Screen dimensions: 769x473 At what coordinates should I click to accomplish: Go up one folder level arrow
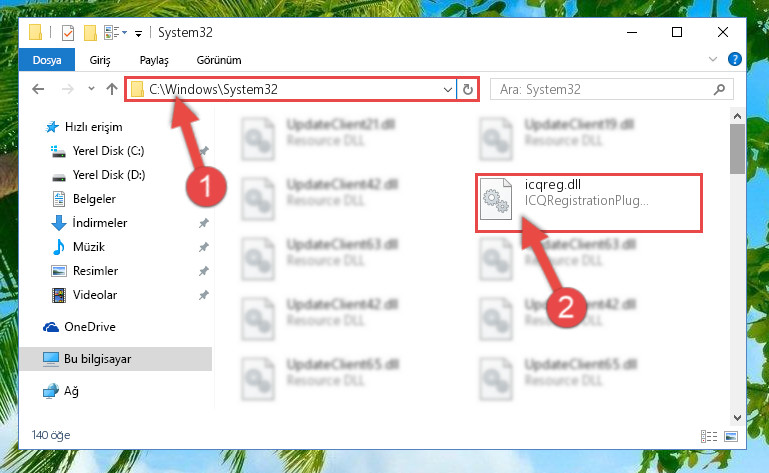coord(112,89)
